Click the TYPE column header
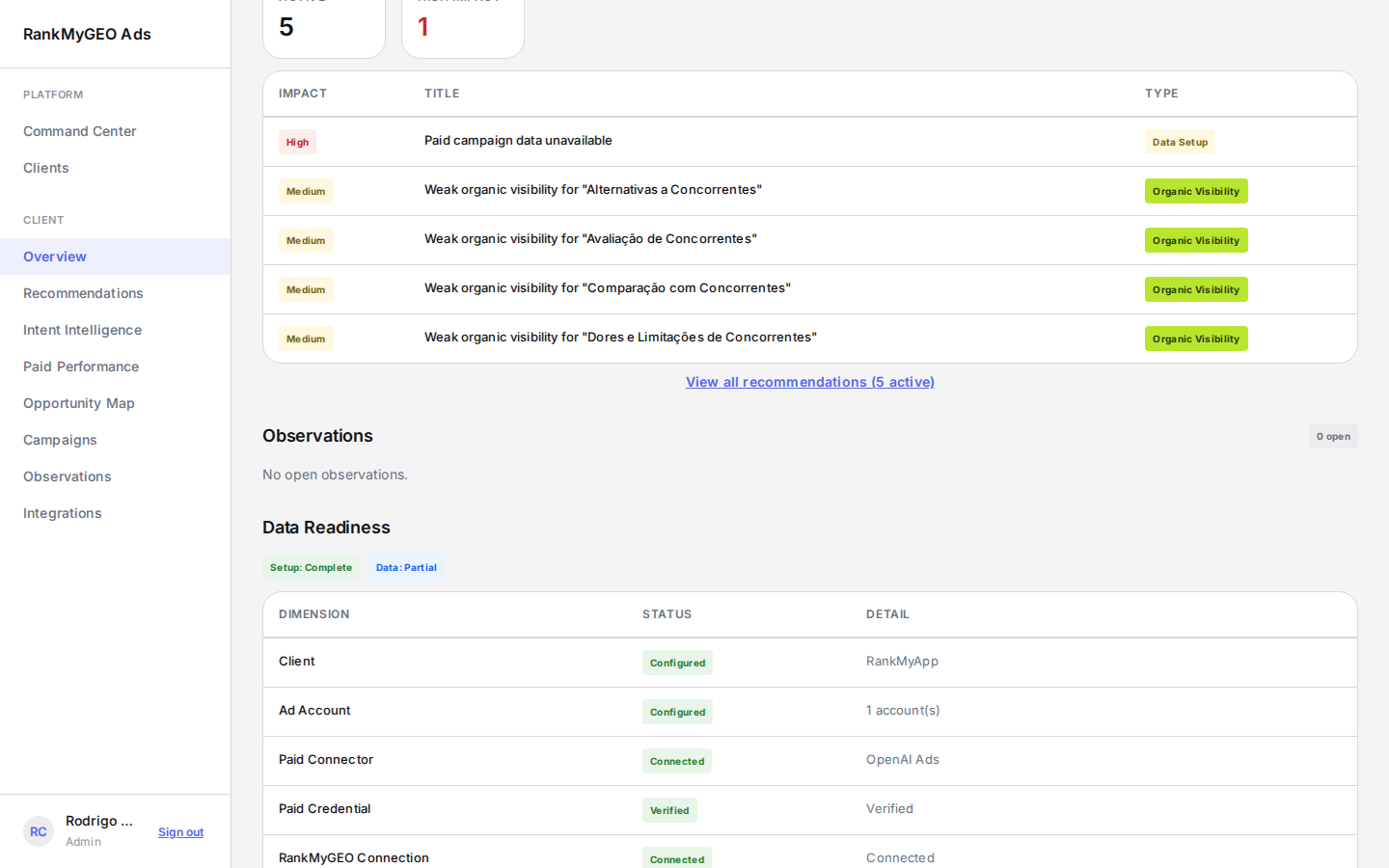This screenshot has width=1389, height=868. click(x=1161, y=94)
